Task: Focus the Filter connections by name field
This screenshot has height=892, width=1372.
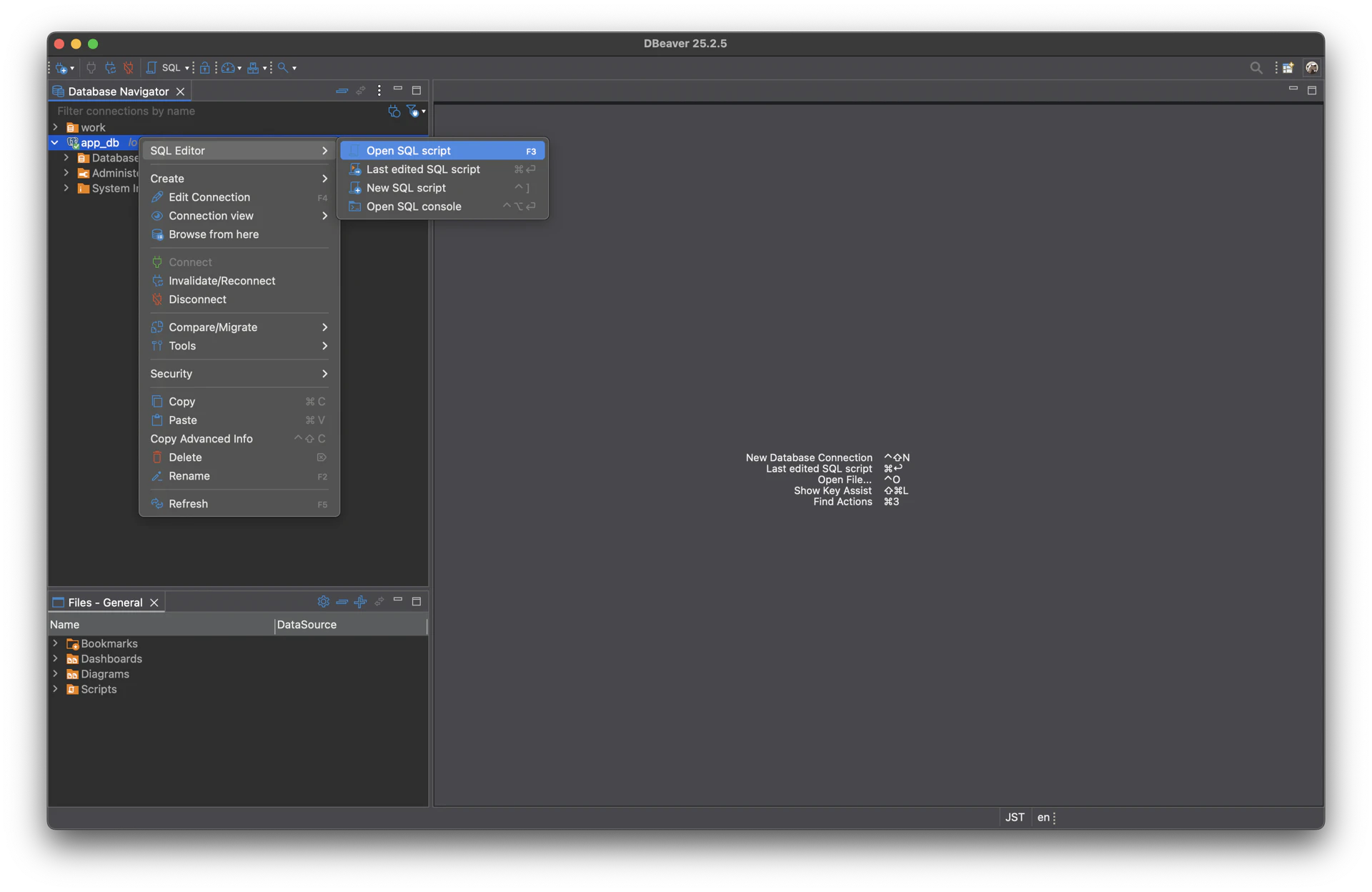Action: (218, 111)
